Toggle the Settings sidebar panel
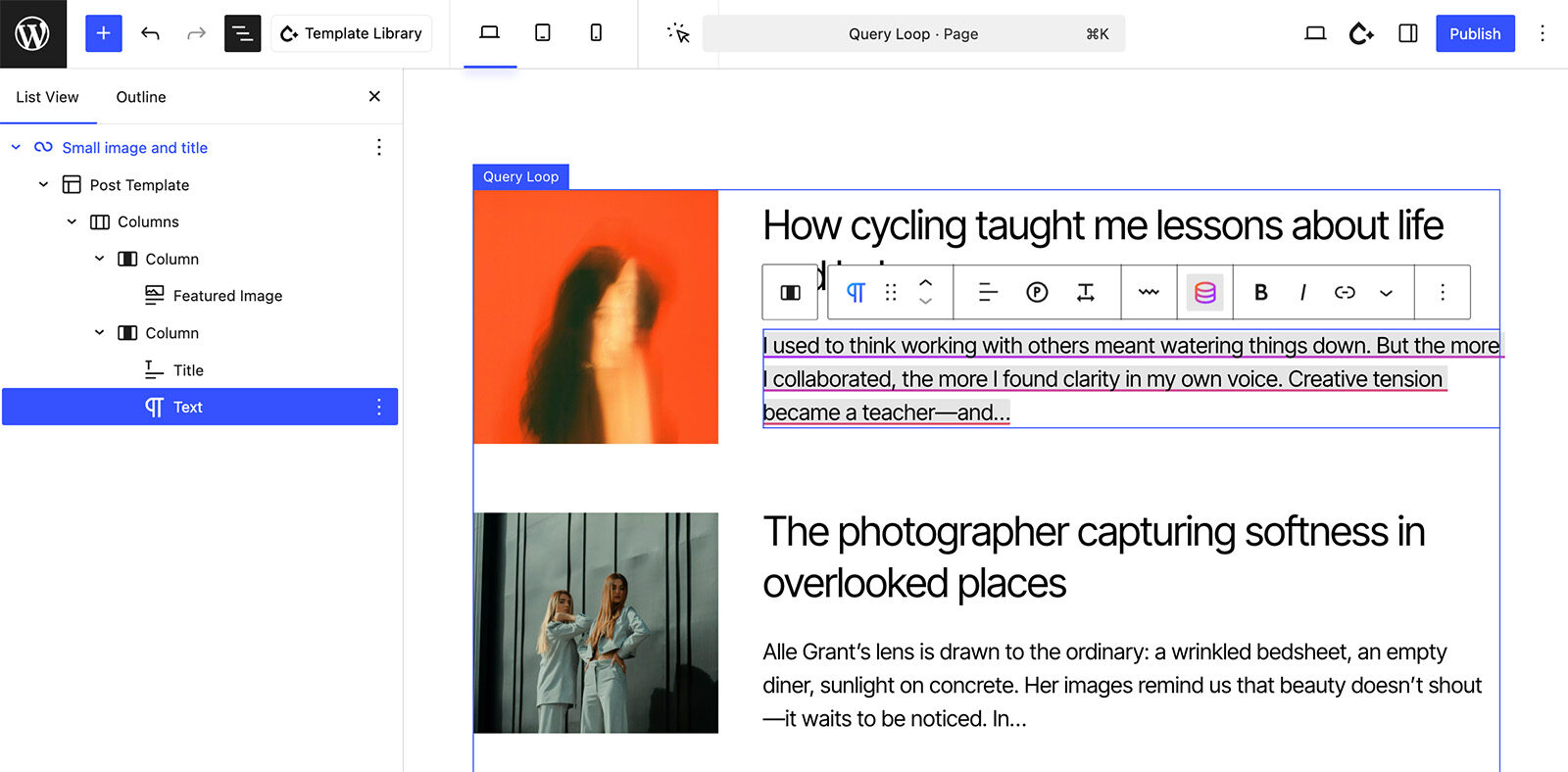 coord(1408,33)
